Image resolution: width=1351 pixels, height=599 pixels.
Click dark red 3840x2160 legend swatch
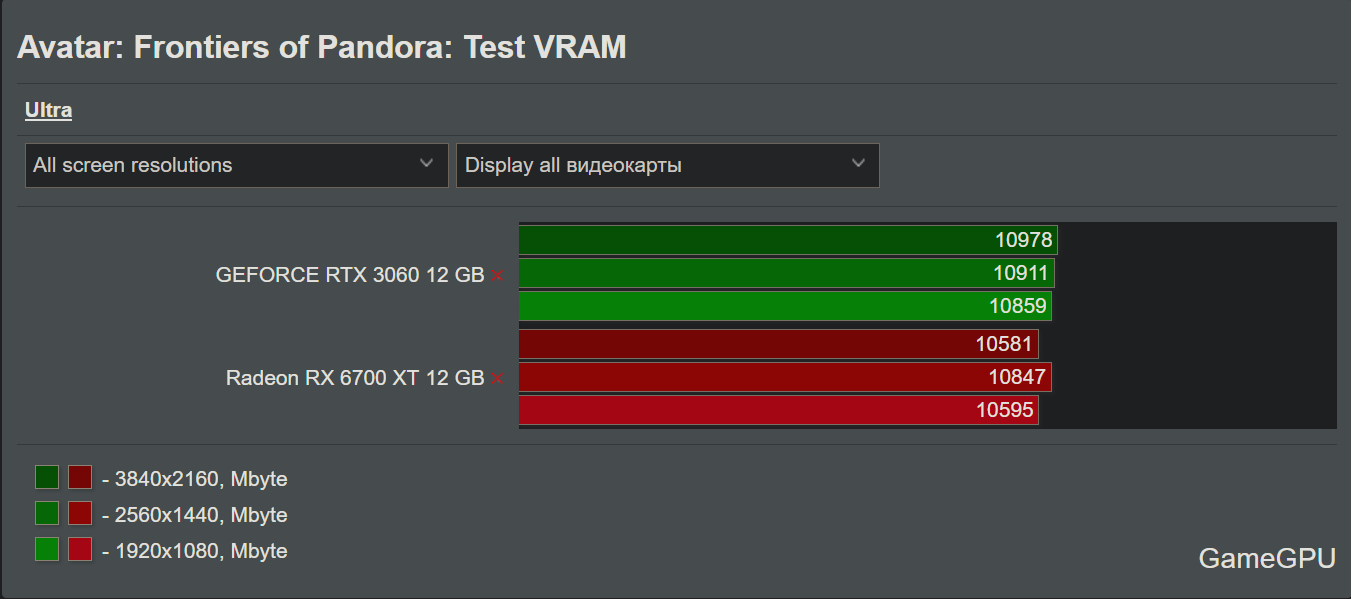(80, 477)
